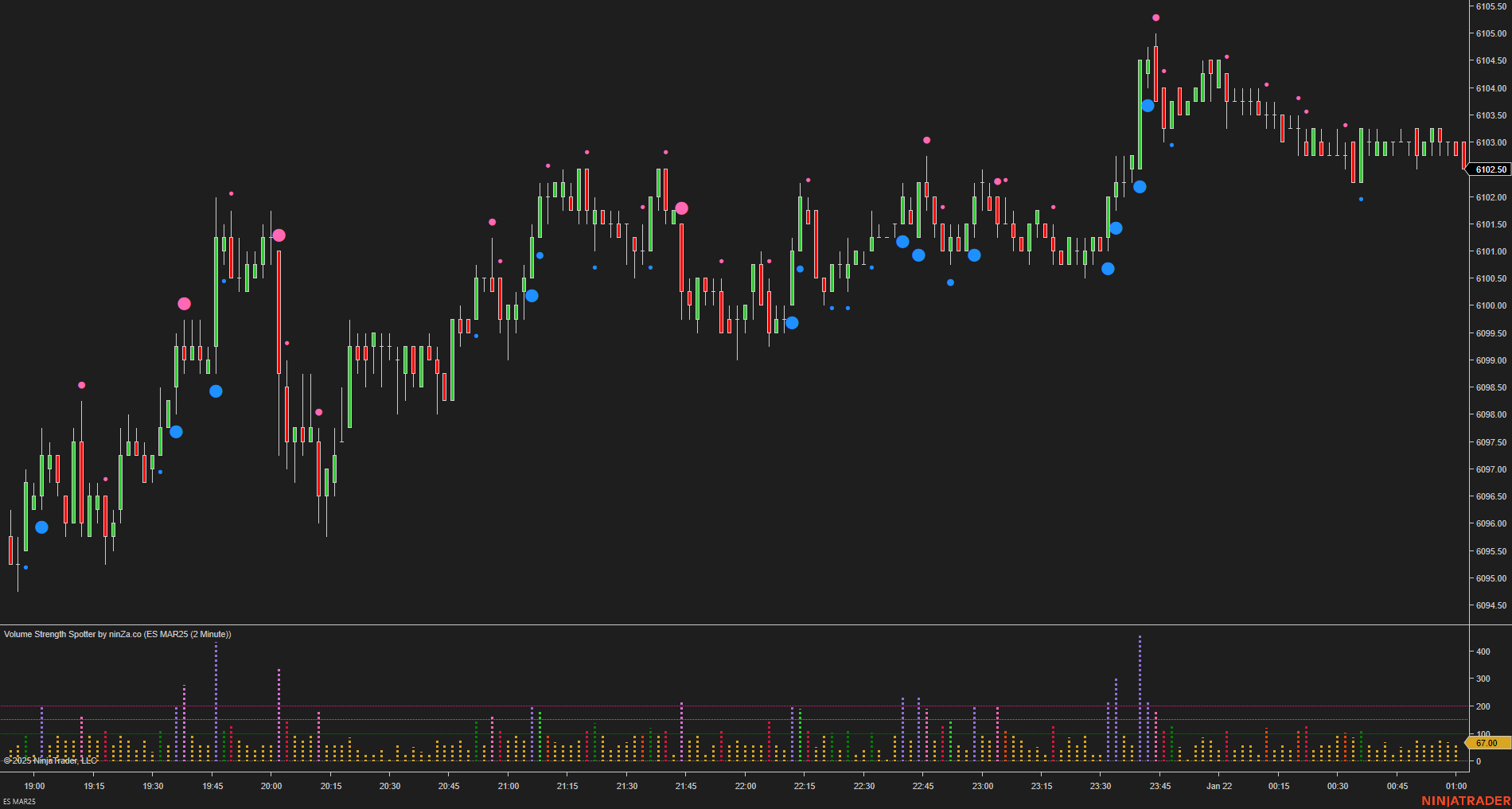Click the small blue dot near 00:30

(1359, 198)
